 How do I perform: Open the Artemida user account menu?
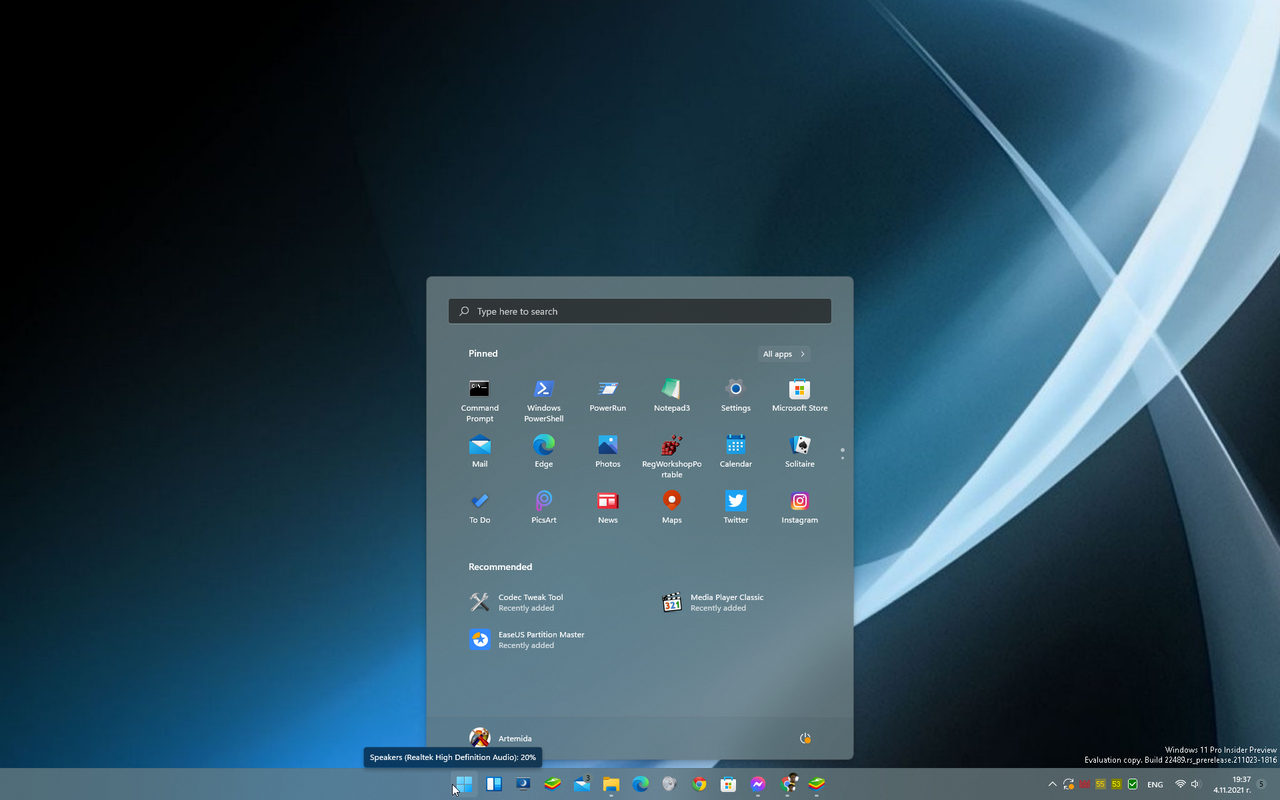pyautogui.click(x=502, y=738)
